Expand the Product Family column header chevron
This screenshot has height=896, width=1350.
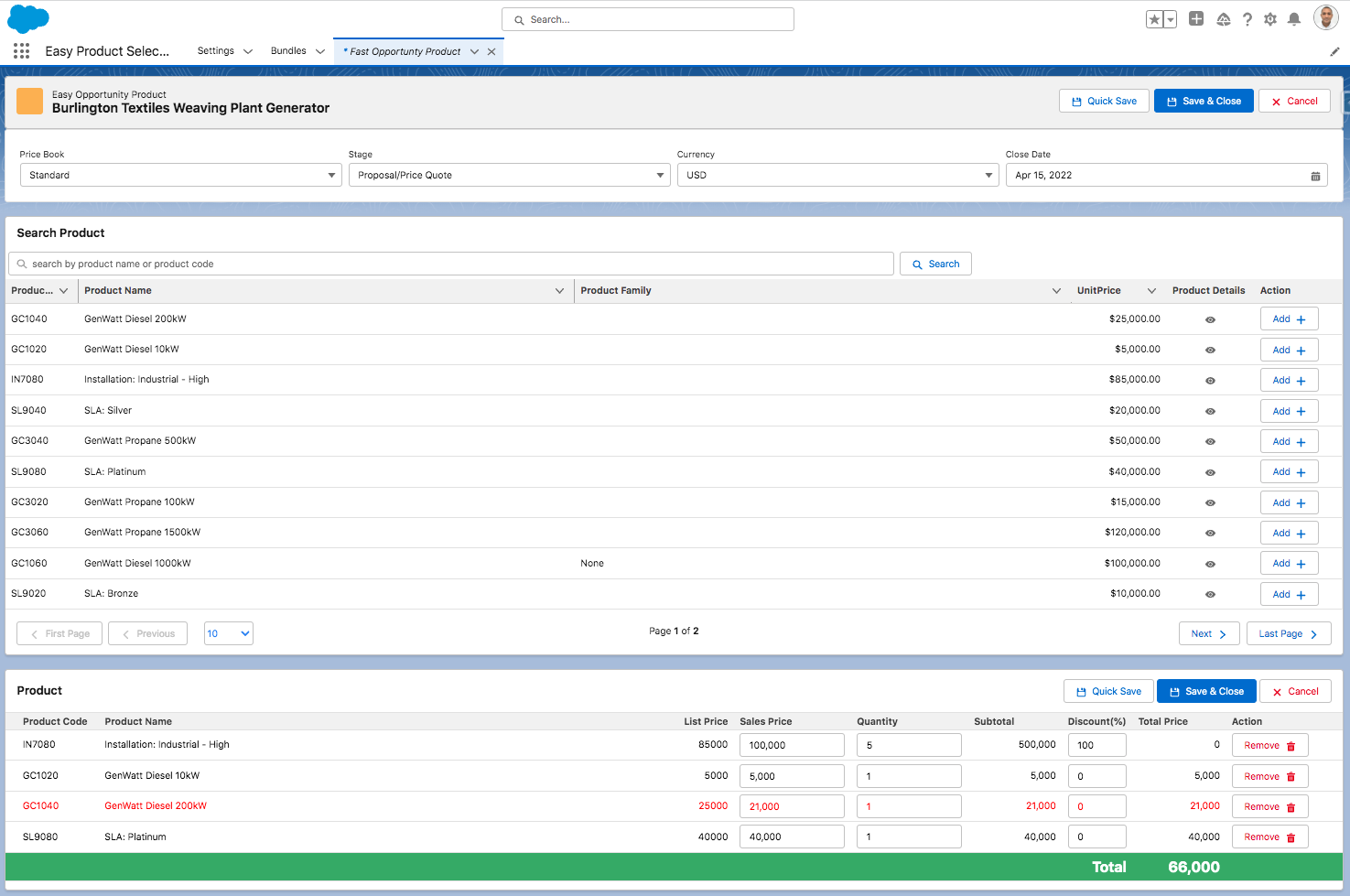(x=1056, y=291)
